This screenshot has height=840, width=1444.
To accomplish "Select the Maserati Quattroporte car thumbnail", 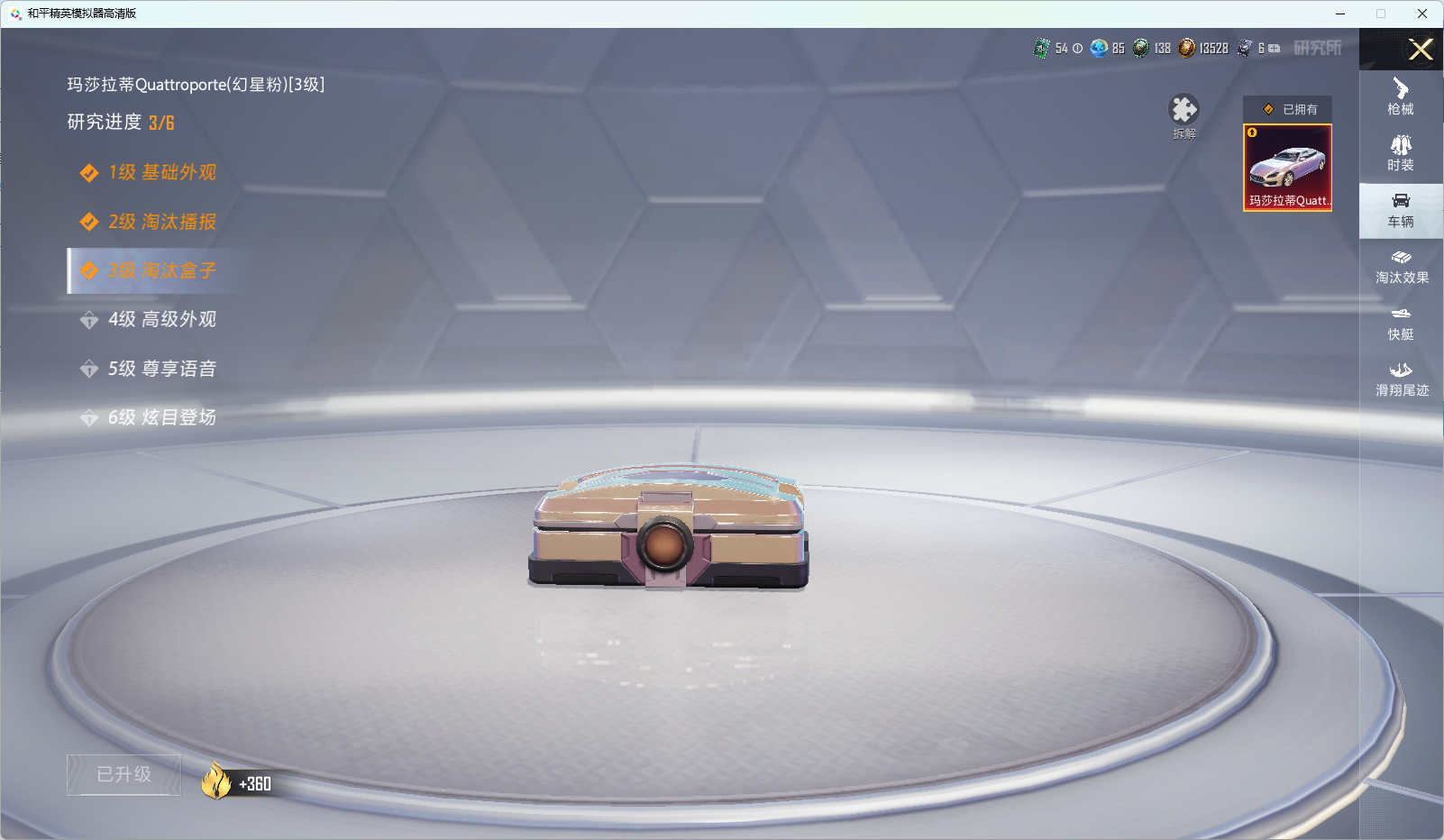I will coord(1287,168).
